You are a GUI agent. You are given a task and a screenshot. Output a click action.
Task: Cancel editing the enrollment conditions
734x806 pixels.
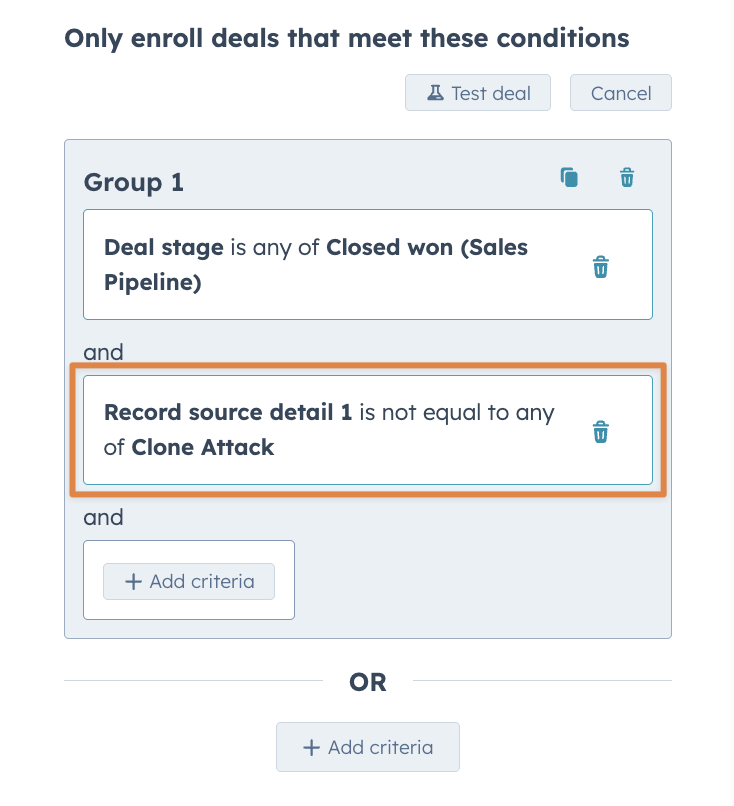[620, 92]
